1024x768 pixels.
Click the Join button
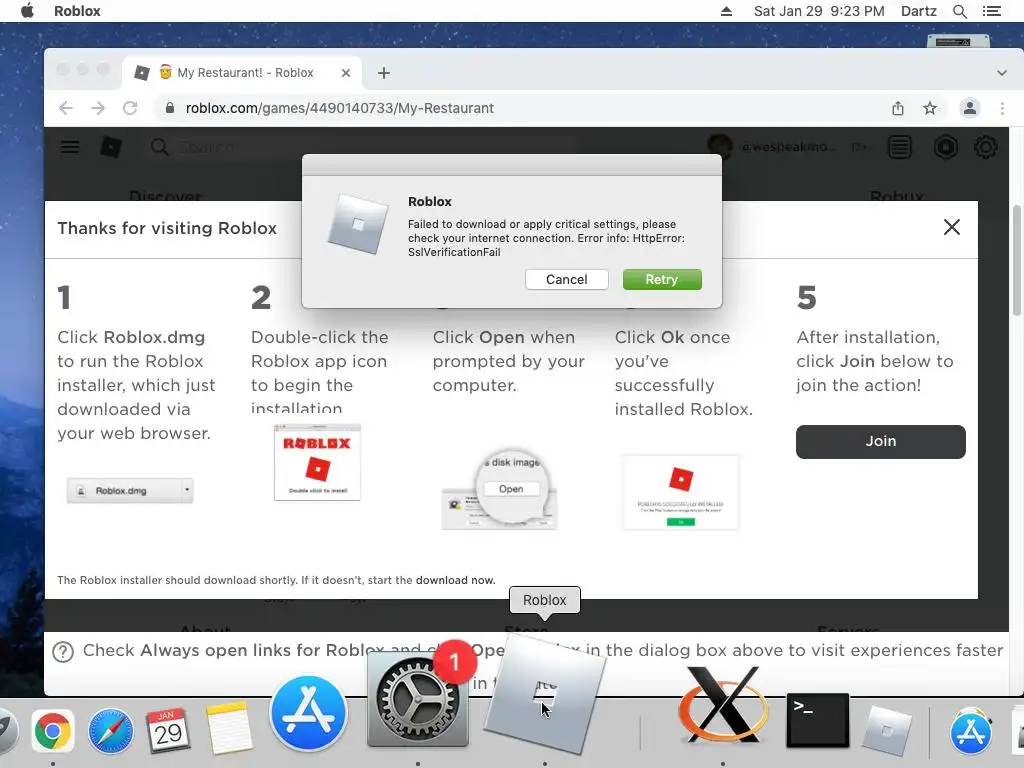click(880, 441)
